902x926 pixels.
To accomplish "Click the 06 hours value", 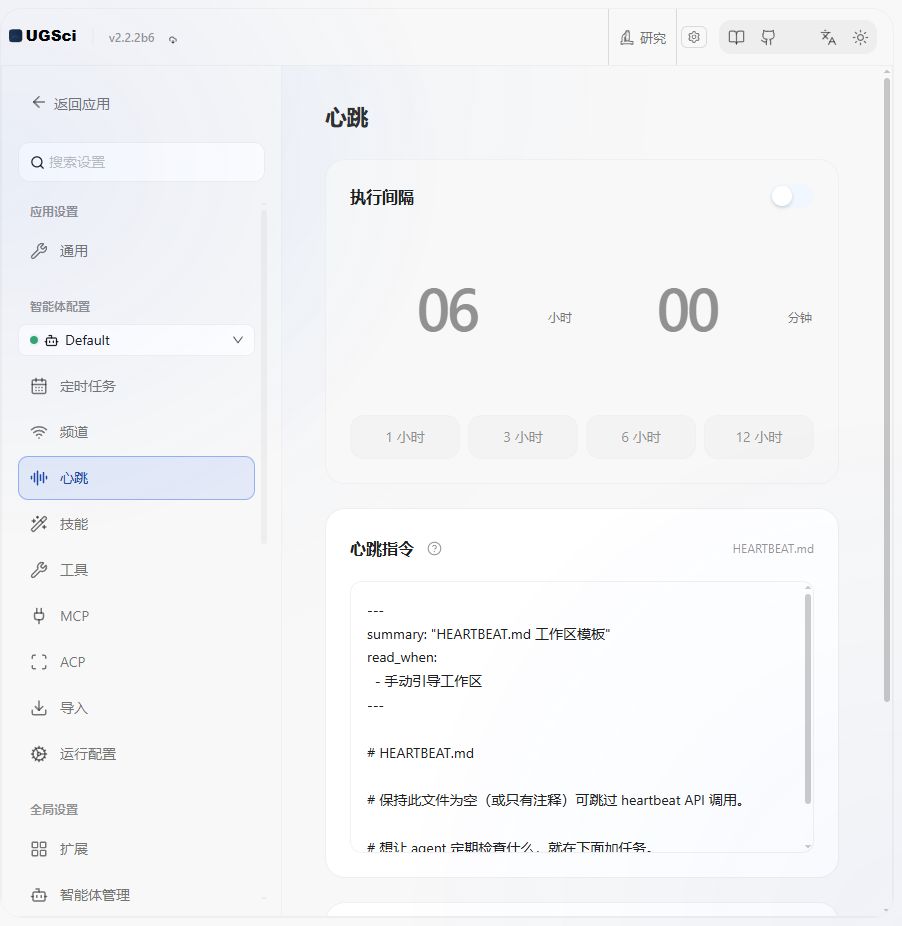I will 448,310.
